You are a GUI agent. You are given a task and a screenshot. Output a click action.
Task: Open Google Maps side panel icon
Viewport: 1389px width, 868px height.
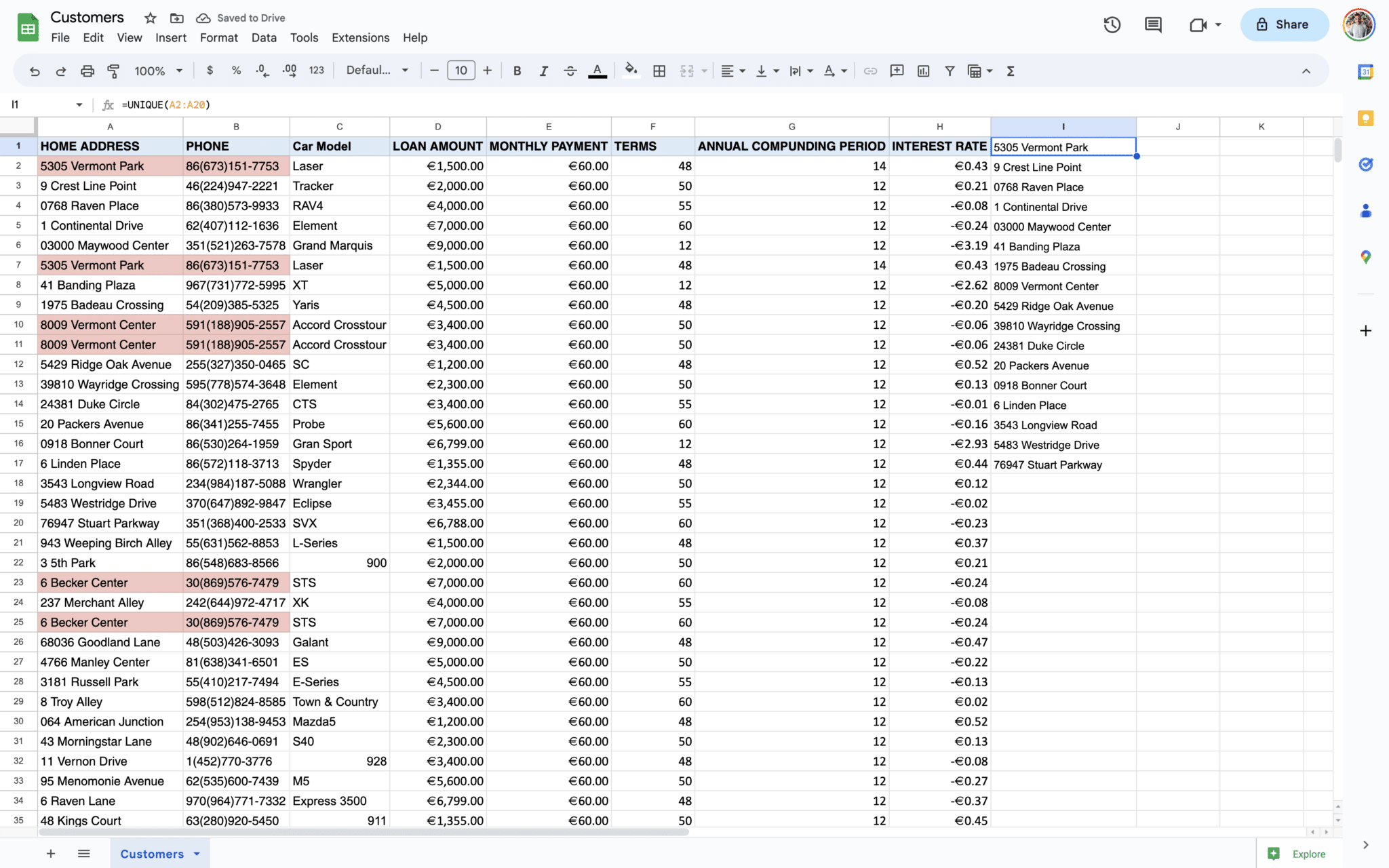(x=1365, y=257)
